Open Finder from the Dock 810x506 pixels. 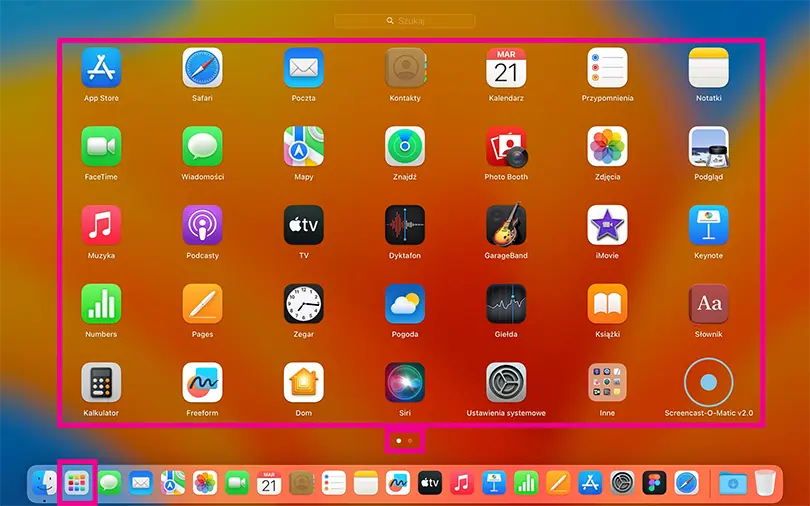click(44, 484)
